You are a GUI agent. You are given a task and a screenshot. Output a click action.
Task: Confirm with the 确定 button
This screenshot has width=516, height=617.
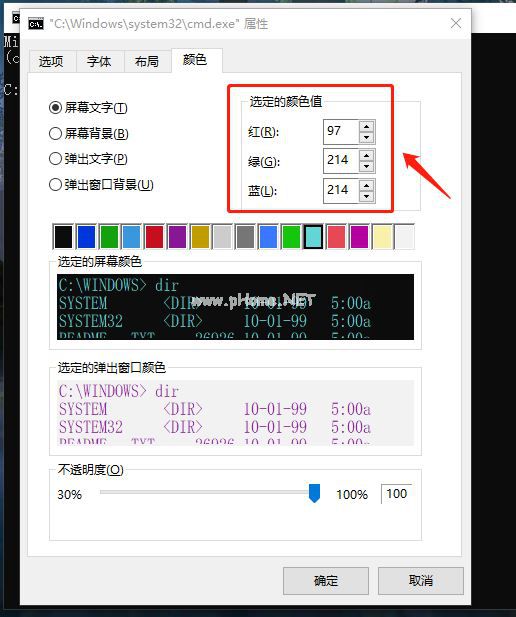click(x=326, y=580)
